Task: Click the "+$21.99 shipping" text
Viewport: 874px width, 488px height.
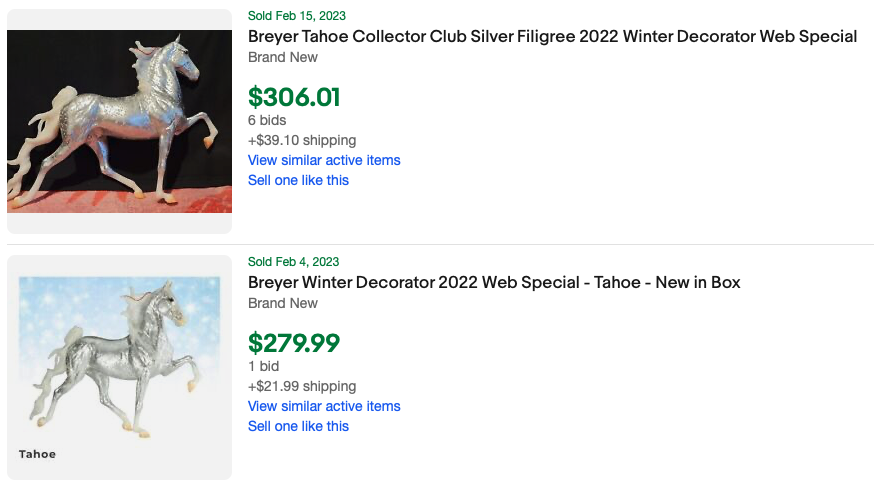Action: click(302, 386)
